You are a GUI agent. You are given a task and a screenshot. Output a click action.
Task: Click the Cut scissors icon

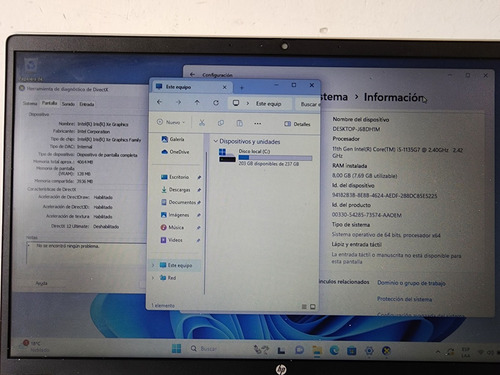pyautogui.click(x=202, y=123)
